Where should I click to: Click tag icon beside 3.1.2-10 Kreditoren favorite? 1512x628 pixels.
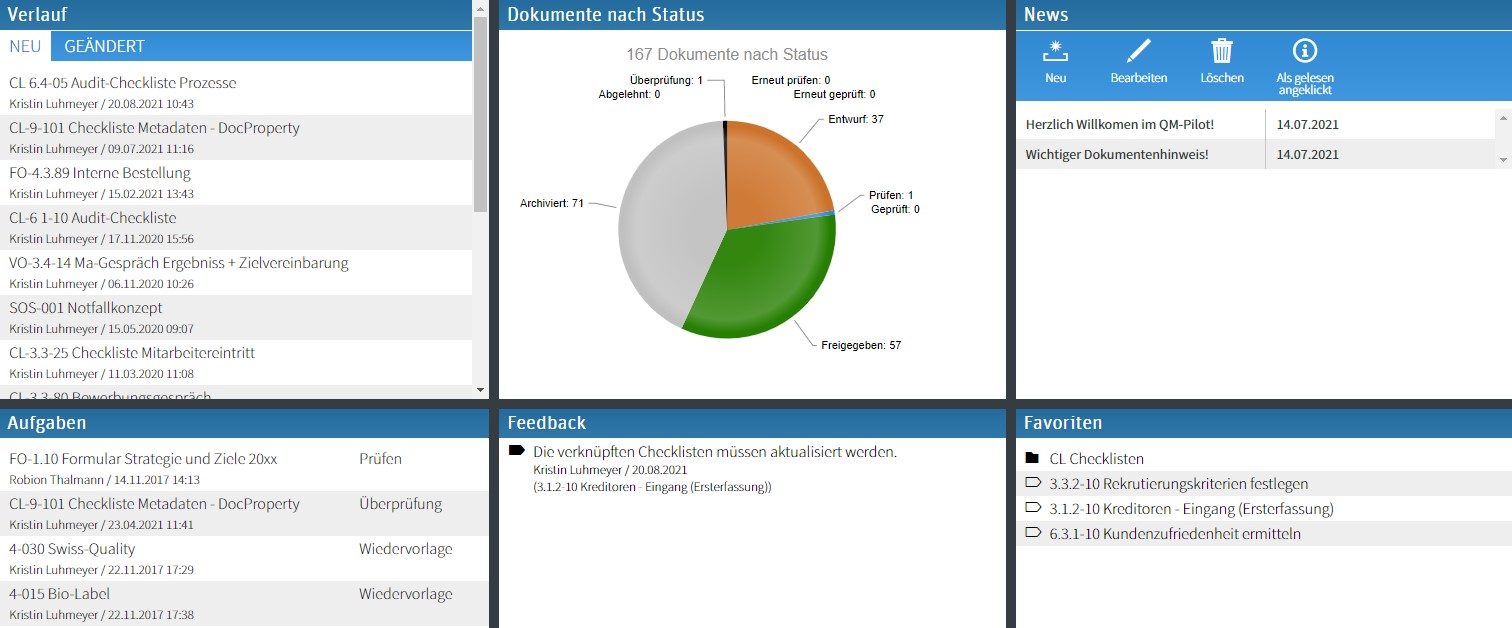click(1033, 508)
